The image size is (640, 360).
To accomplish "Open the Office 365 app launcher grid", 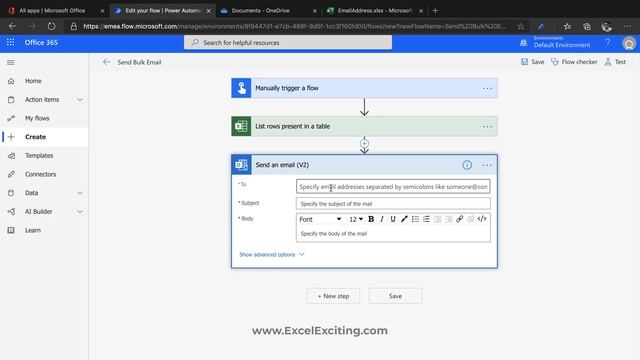I will [10, 42].
